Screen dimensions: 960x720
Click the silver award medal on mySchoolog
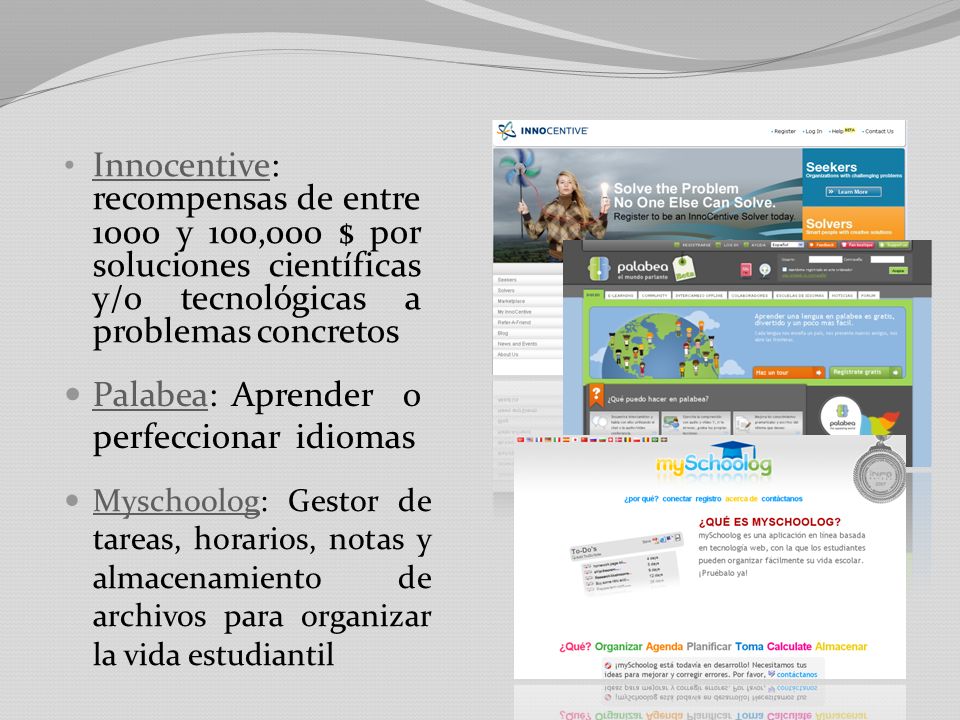(x=880, y=471)
